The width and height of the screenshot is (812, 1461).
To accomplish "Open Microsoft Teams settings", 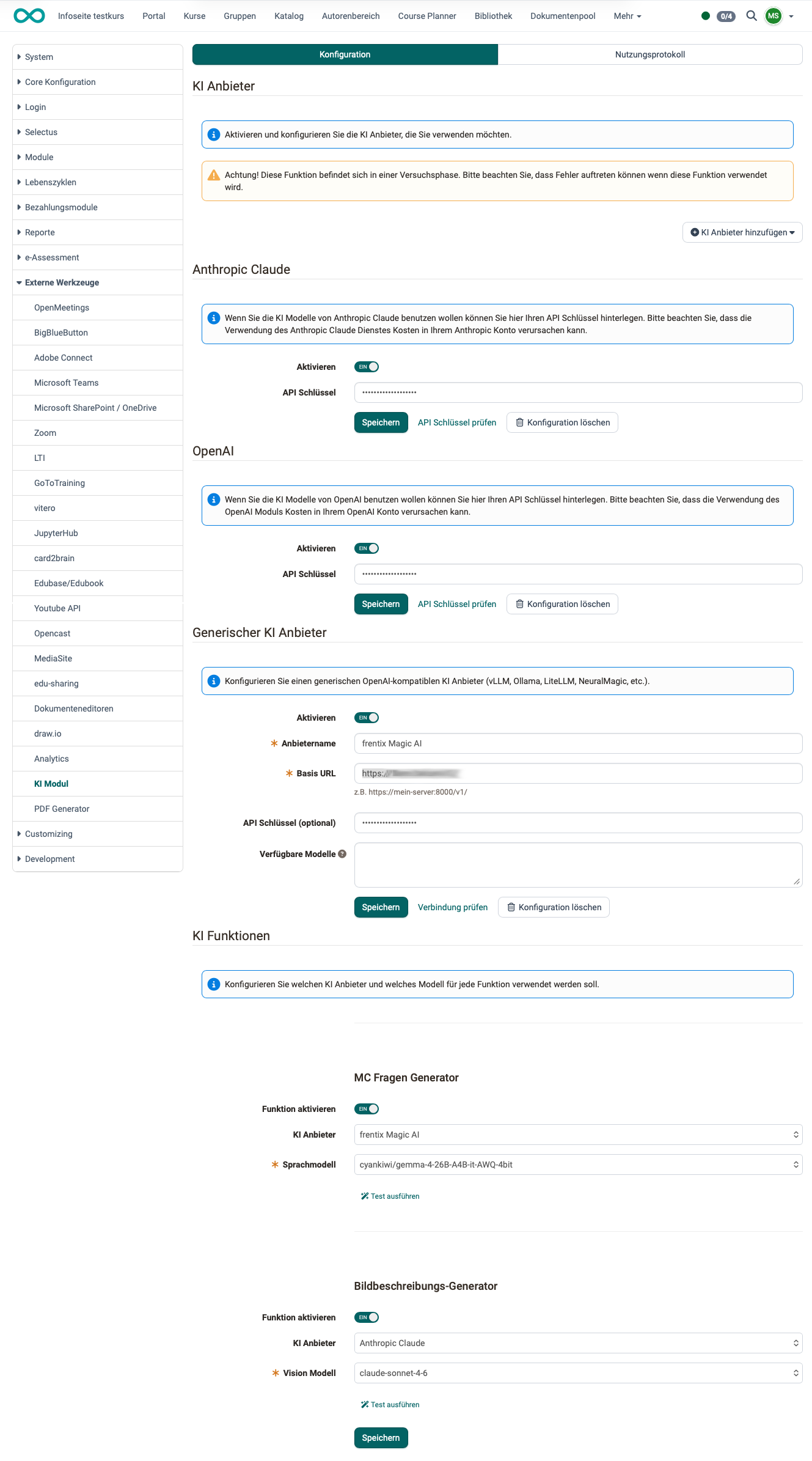I will tap(98, 383).
